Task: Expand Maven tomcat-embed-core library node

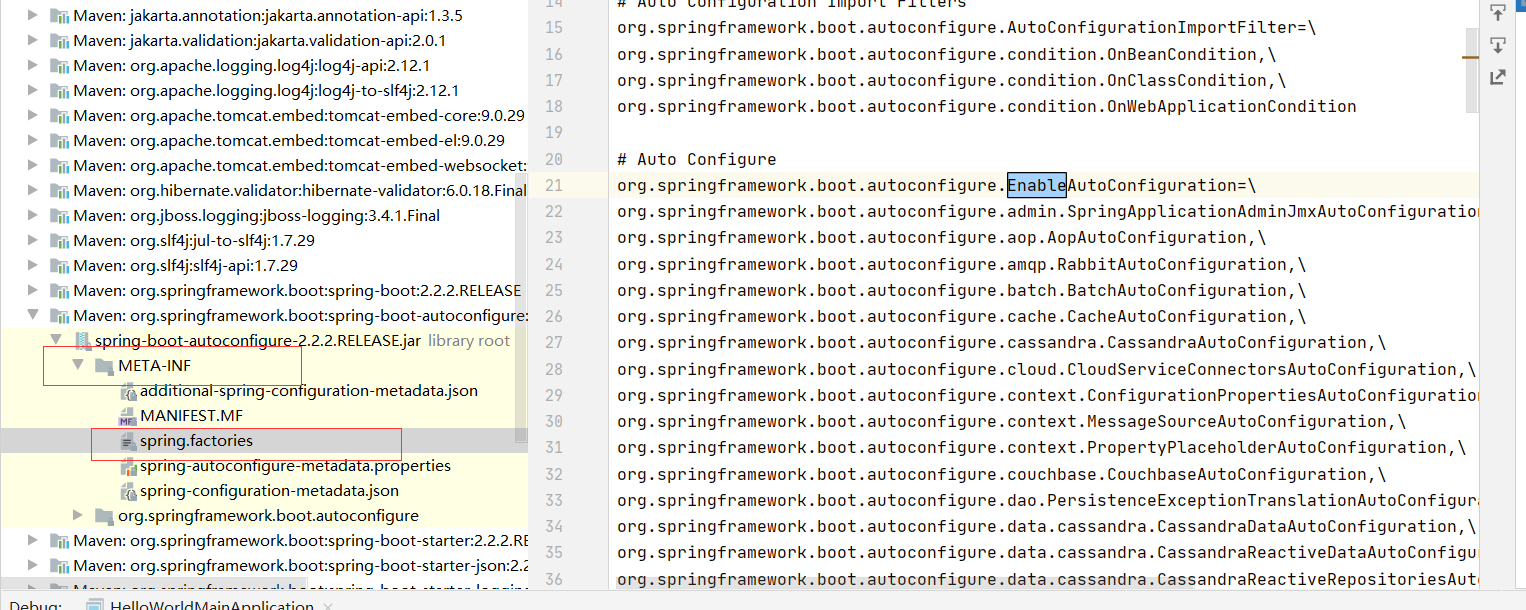Action: pyautogui.click(x=34, y=115)
